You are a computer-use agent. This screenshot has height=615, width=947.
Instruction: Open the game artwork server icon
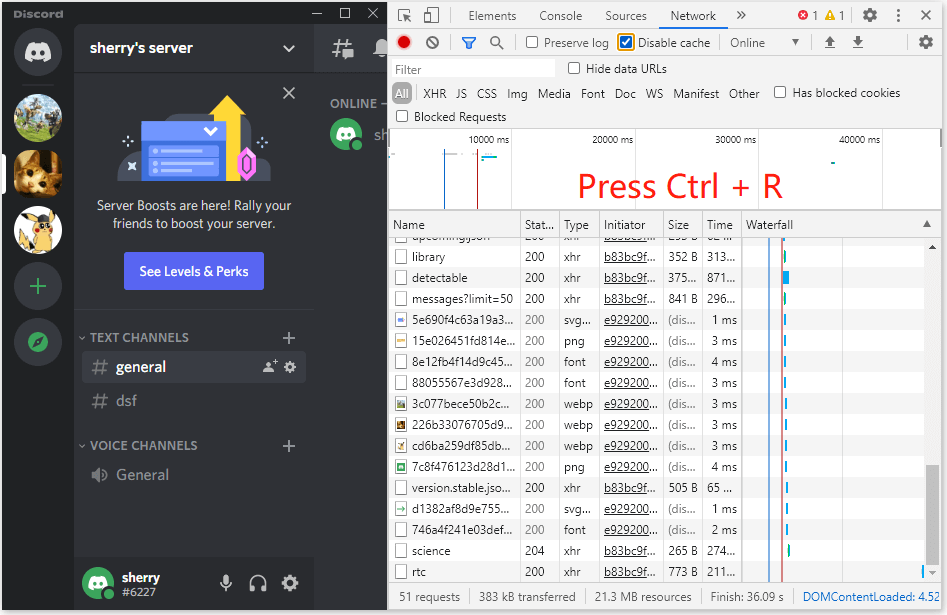[x=37, y=118]
